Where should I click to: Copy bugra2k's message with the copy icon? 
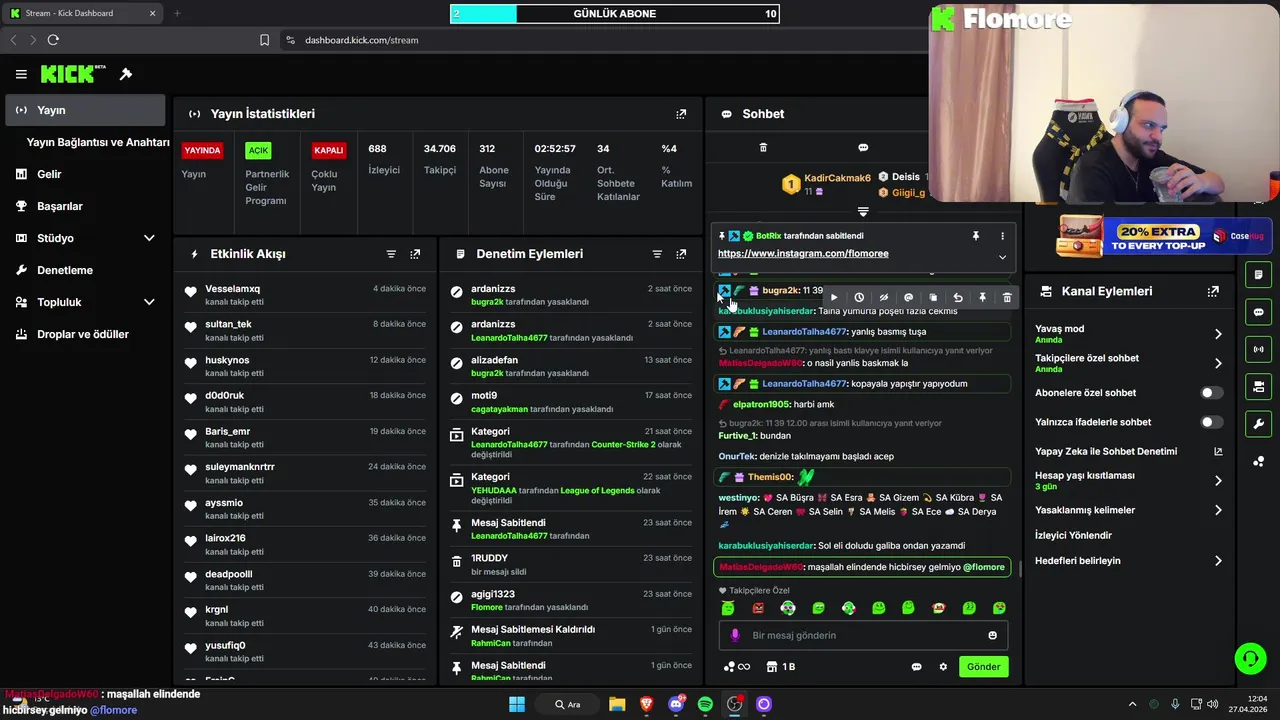click(933, 297)
